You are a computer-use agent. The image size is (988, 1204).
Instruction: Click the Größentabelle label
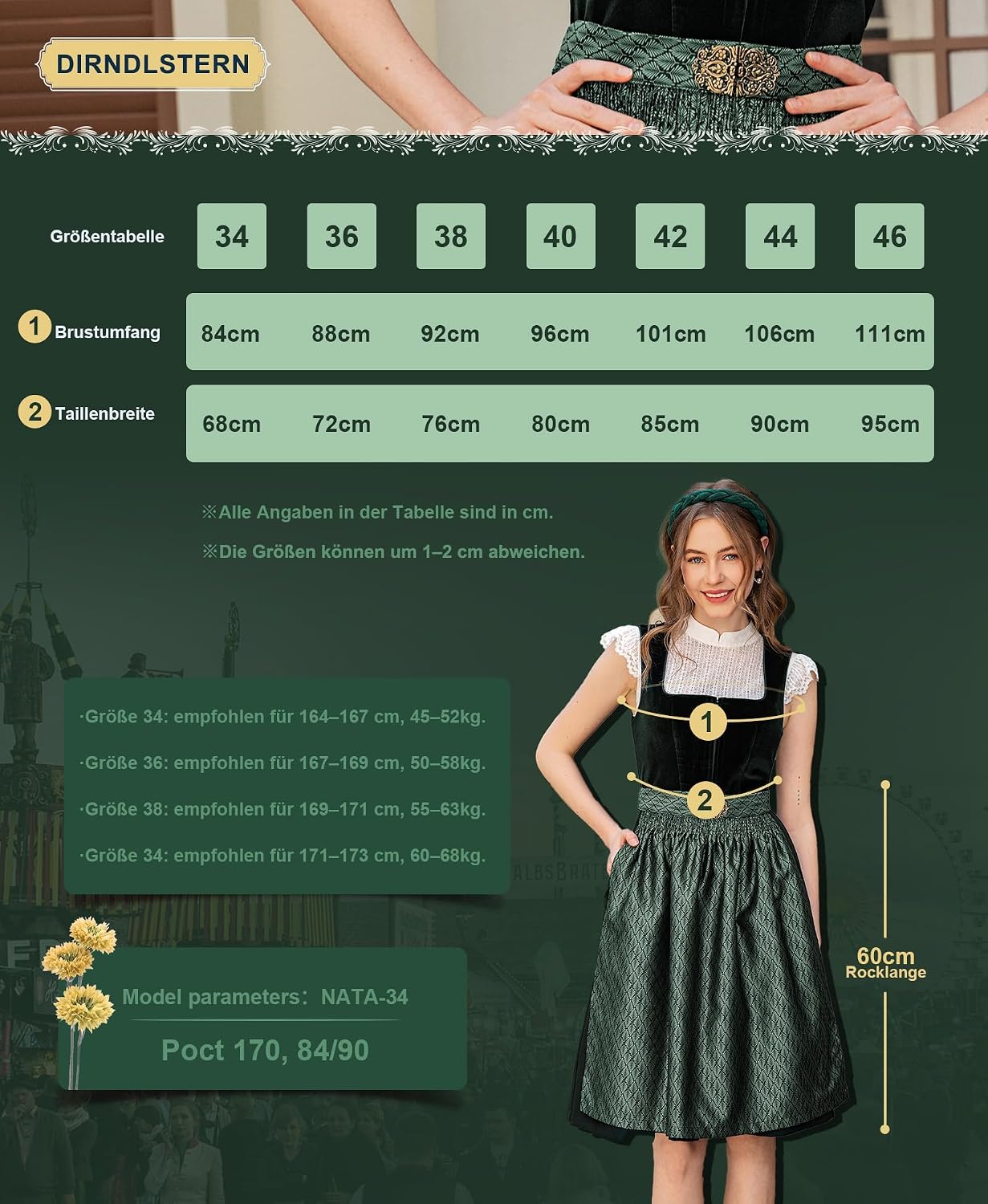tap(107, 237)
